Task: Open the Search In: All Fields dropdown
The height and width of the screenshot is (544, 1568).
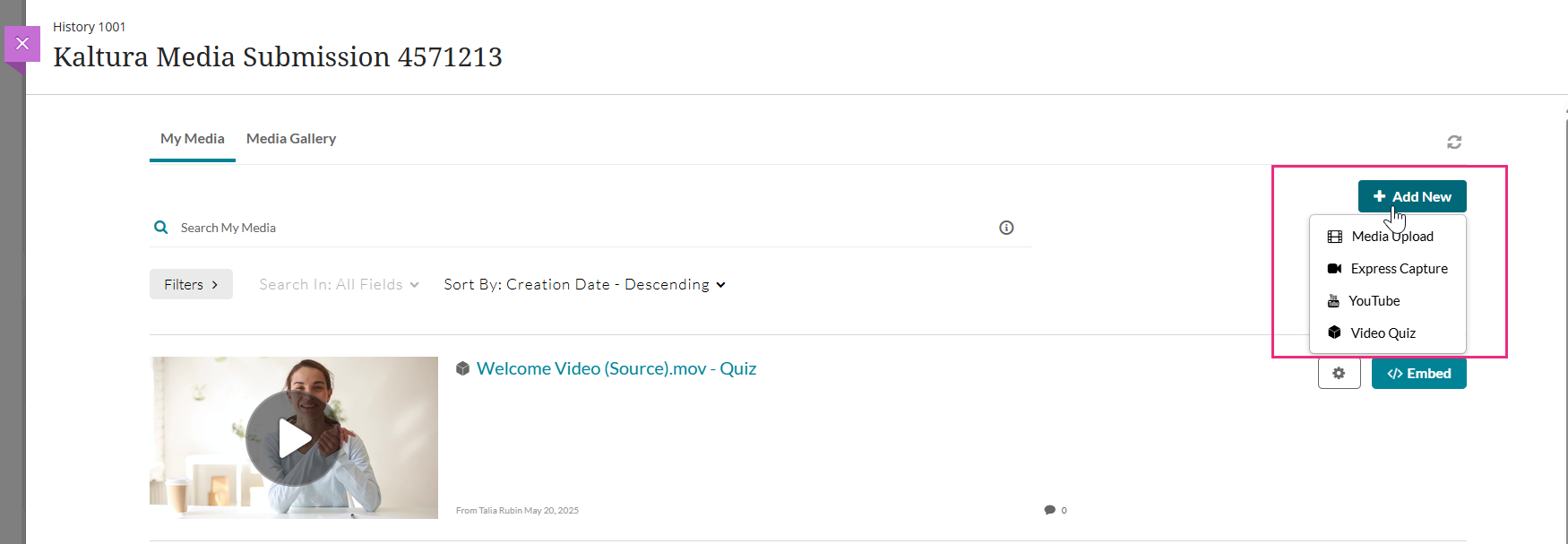Action: tap(339, 284)
